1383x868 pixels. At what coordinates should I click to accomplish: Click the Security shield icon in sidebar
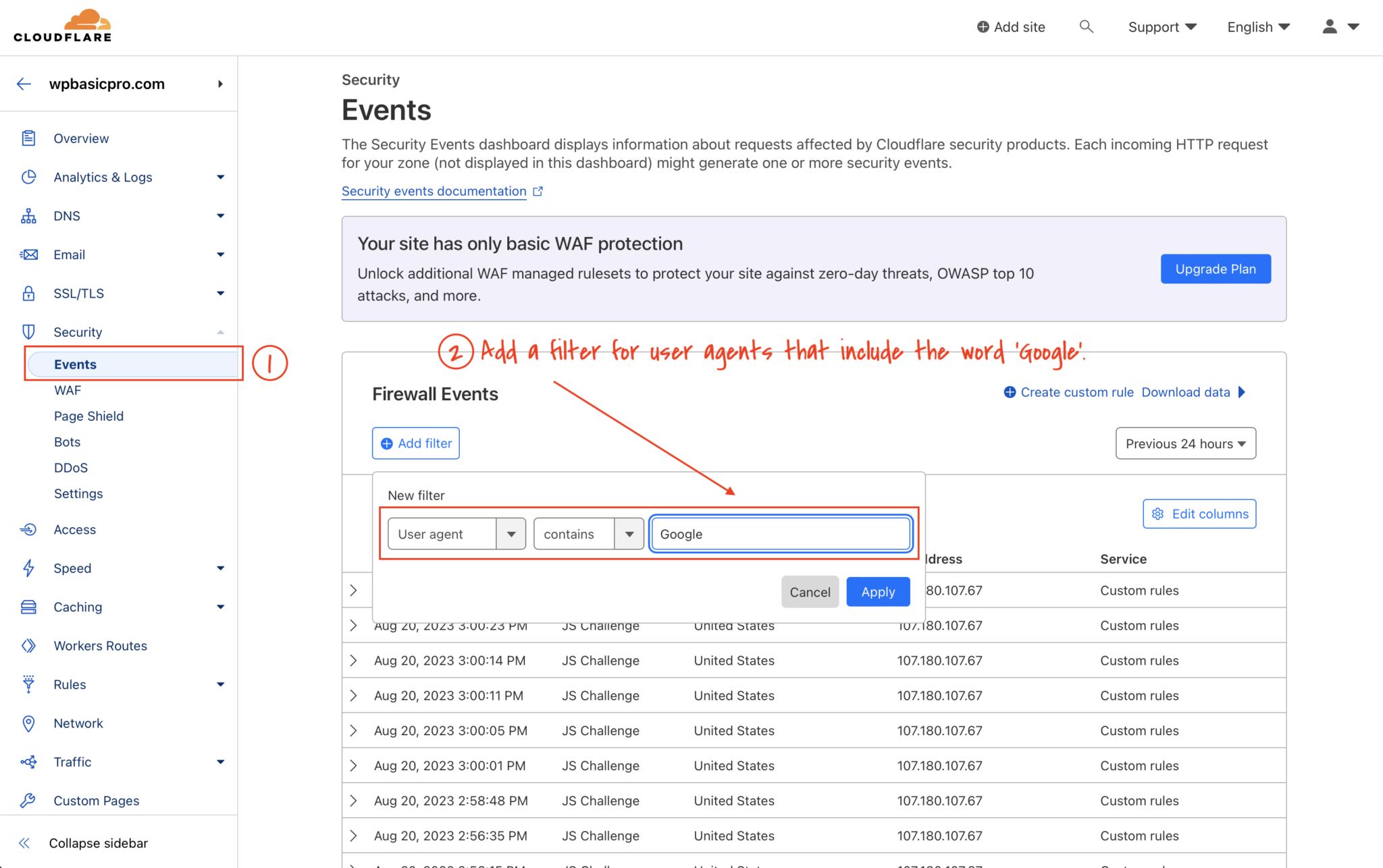tap(28, 331)
